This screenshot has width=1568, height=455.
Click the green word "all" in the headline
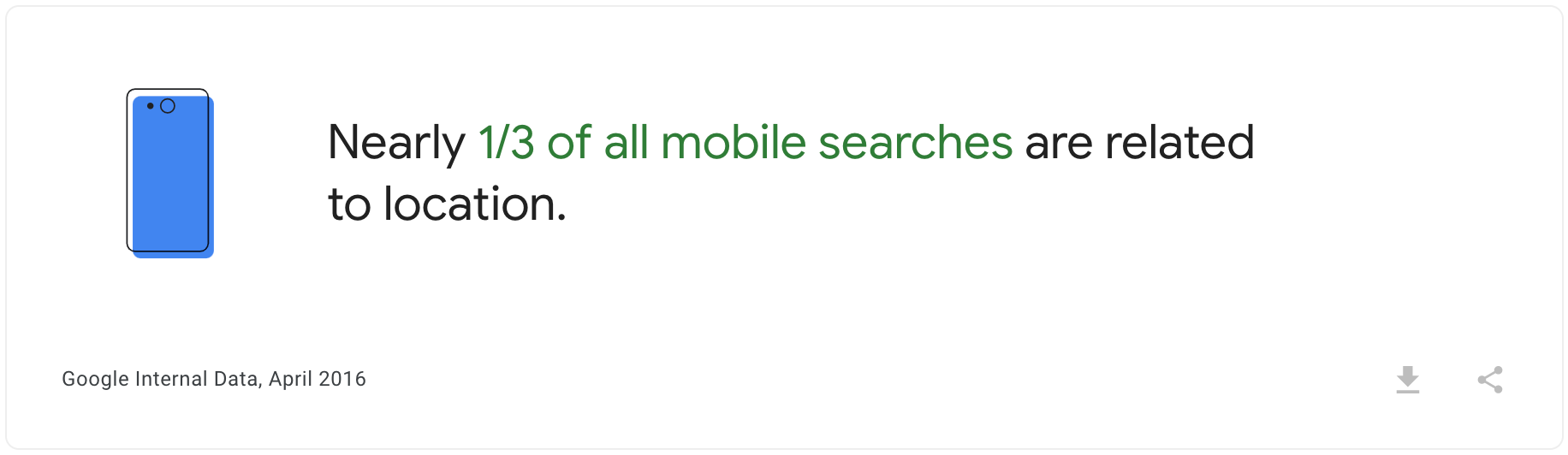(x=626, y=143)
